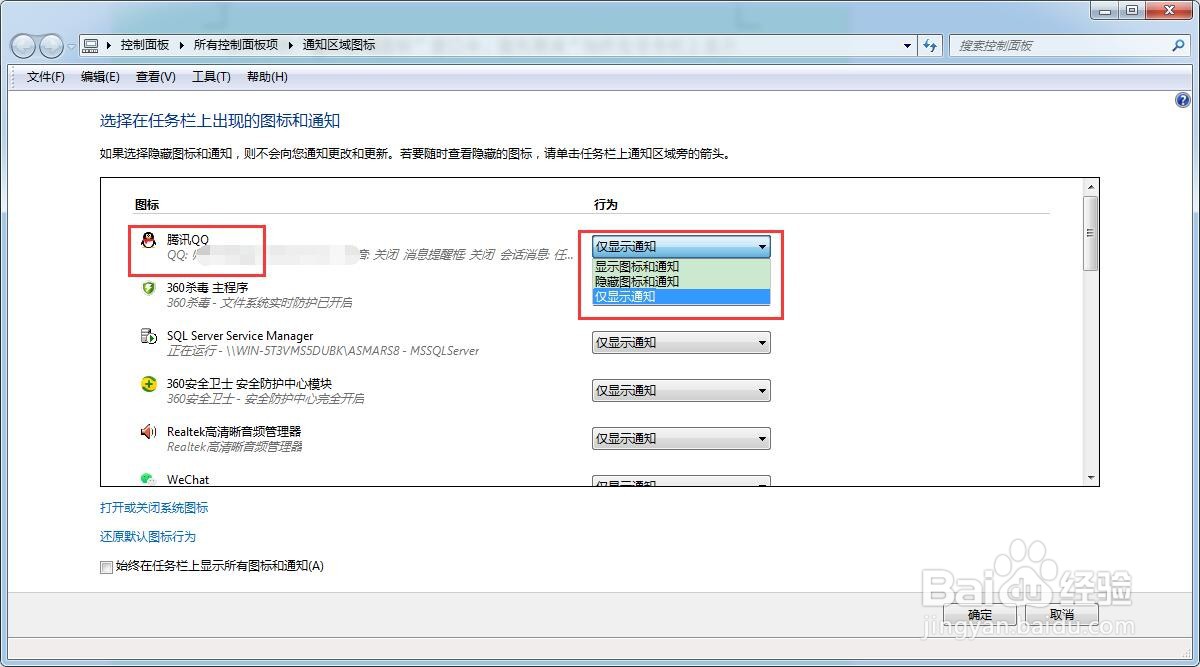Open address bar history dropdown arrow
Screen dimensions: 1200x667
click(x=907, y=45)
